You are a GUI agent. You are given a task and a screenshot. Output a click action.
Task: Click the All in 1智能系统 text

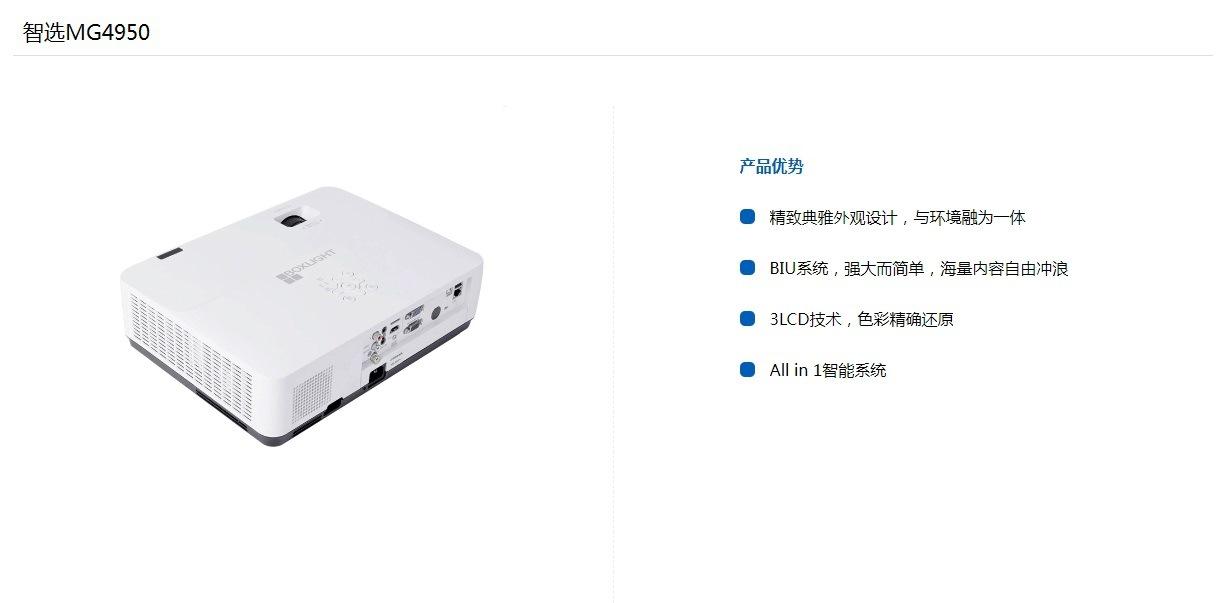827,370
